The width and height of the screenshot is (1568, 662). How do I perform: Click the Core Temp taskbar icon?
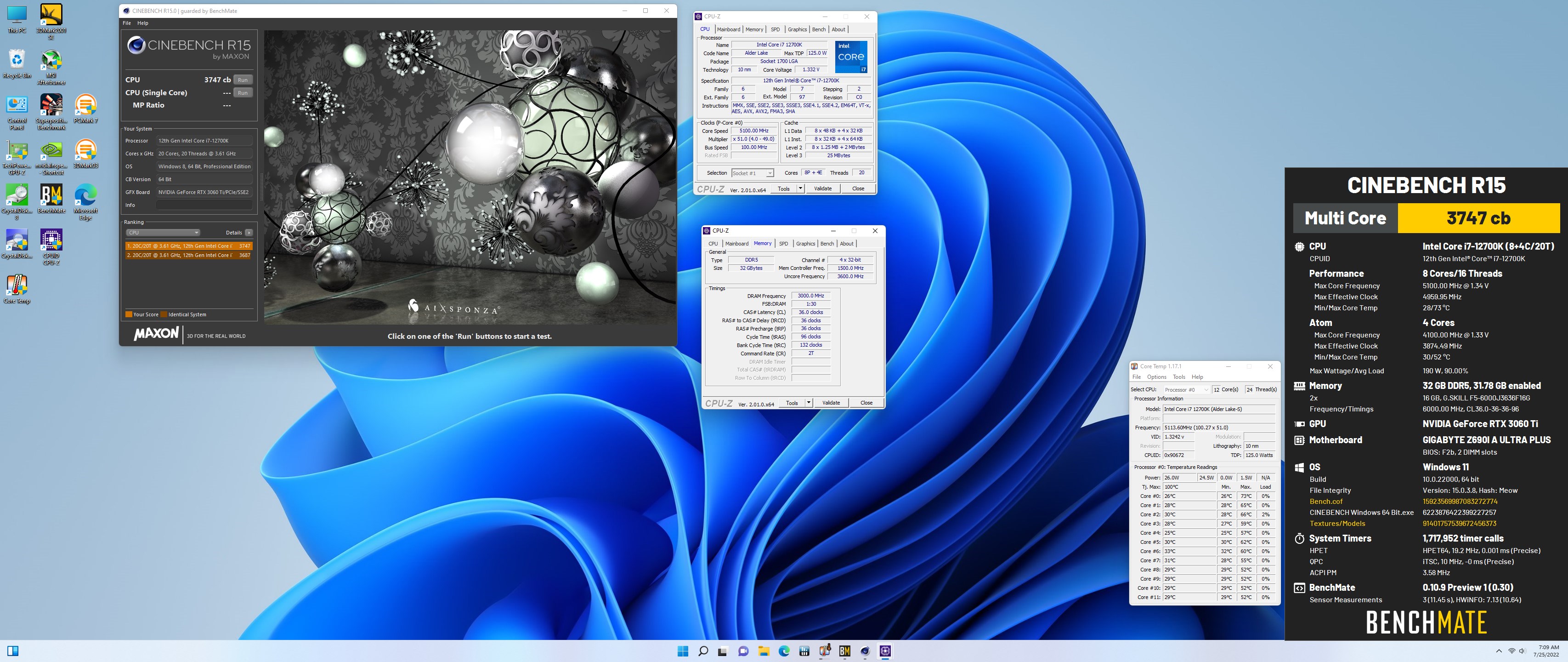(x=825, y=651)
